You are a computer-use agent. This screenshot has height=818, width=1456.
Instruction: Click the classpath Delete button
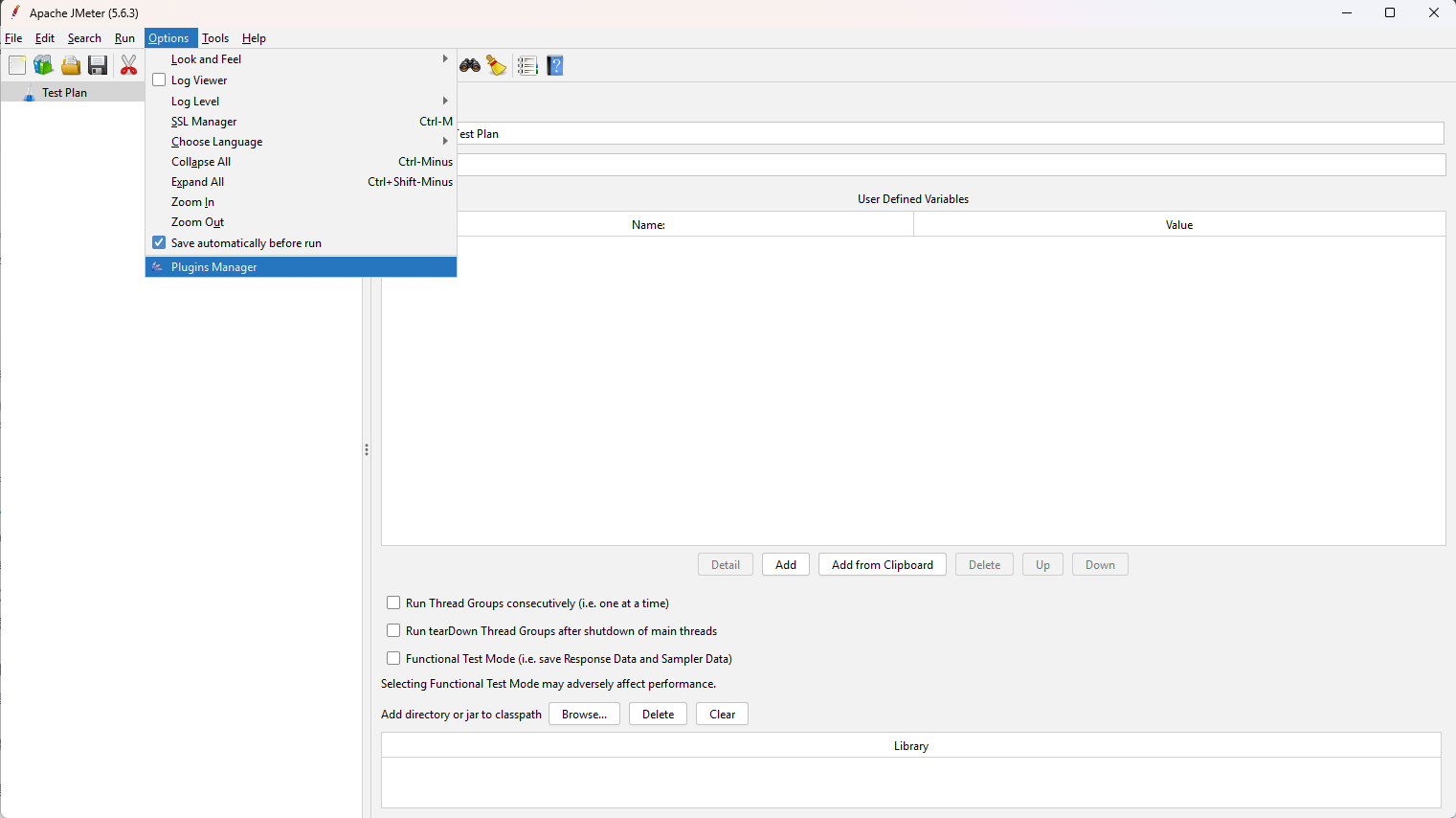pyautogui.click(x=658, y=715)
